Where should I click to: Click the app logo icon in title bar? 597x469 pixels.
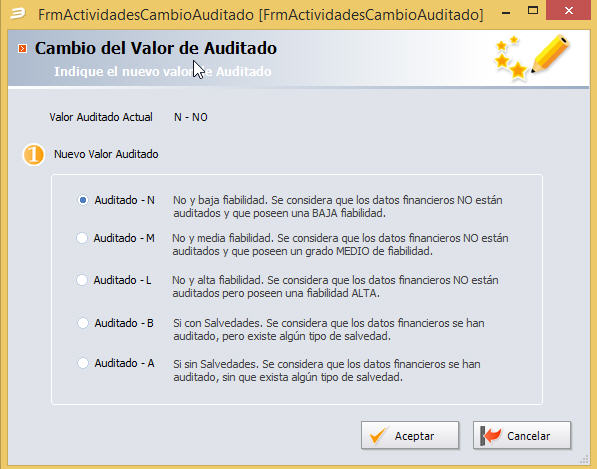(x=17, y=14)
